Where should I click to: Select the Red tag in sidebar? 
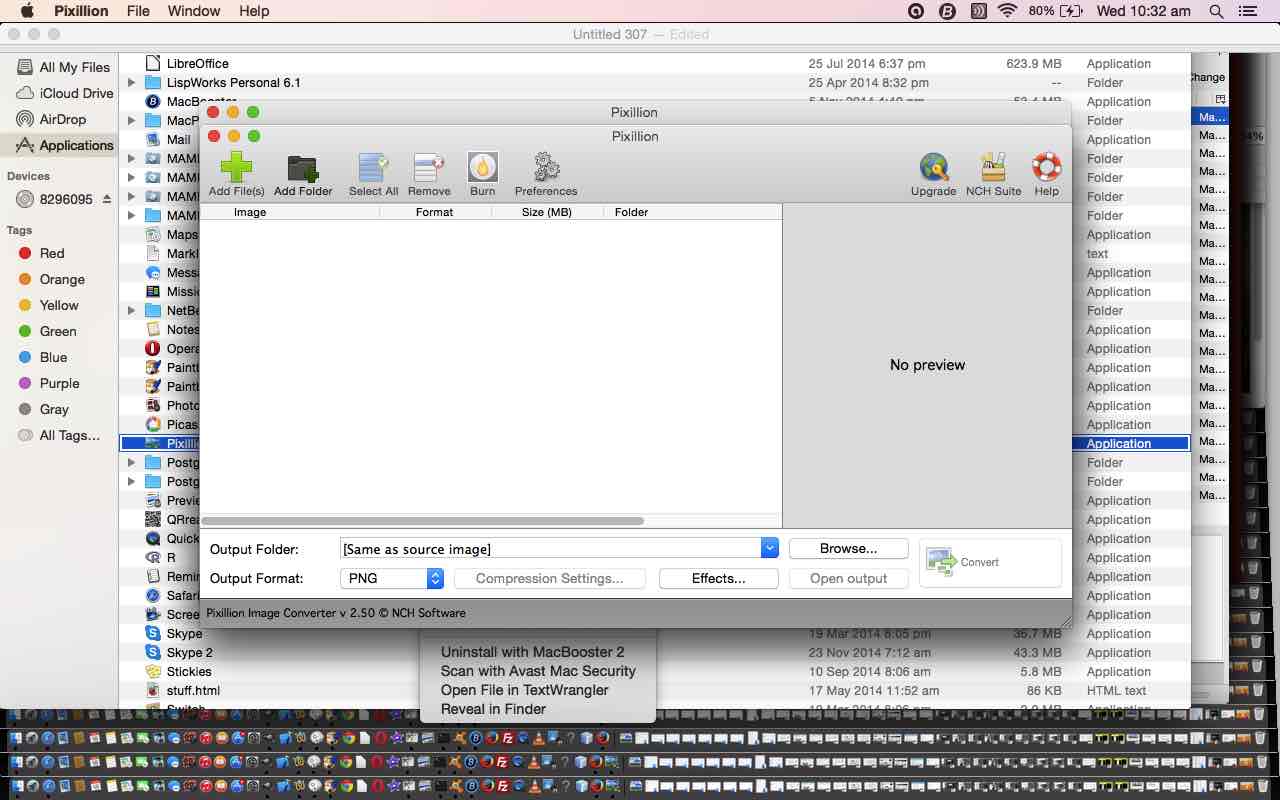[x=52, y=253]
